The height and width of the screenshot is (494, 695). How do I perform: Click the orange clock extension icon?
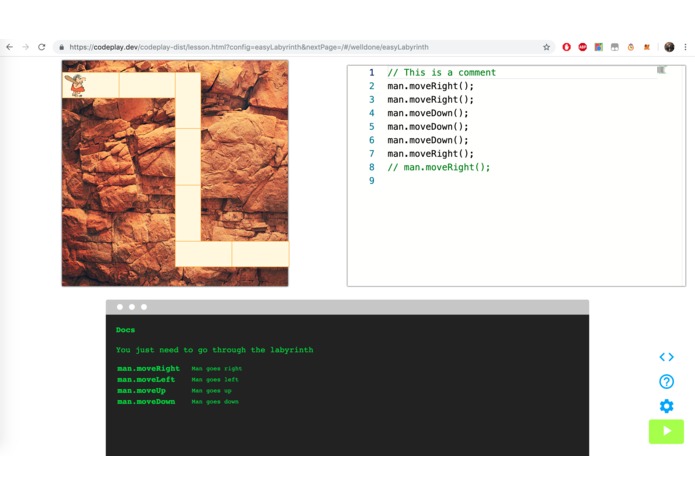631,47
